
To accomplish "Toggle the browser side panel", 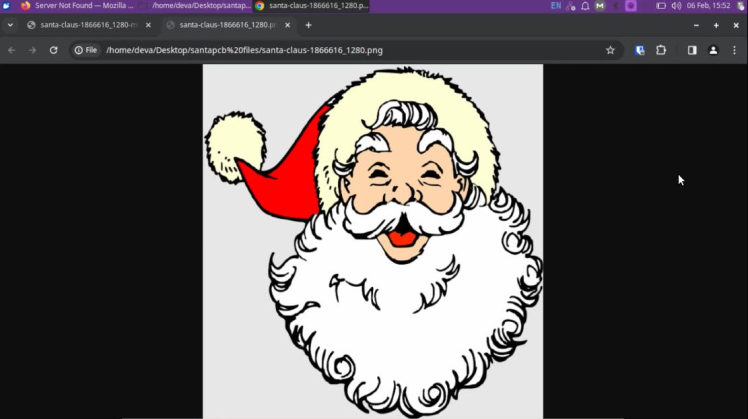I will 692,50.
